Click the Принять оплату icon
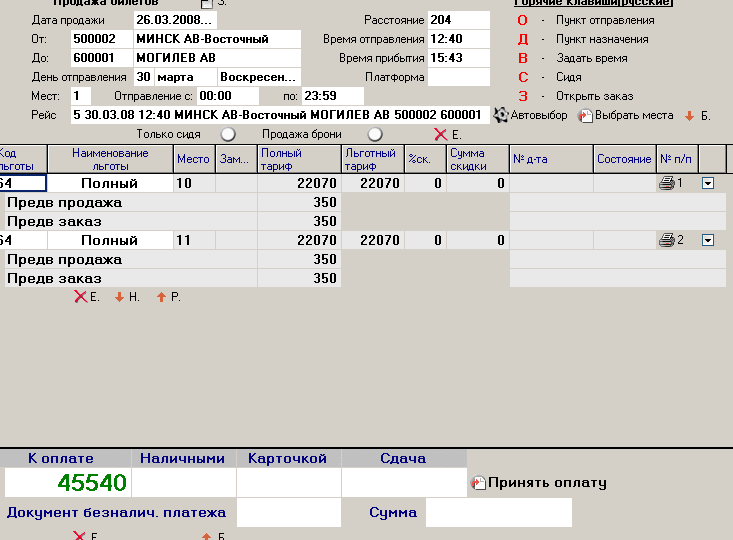733x540 pixels. click(478, 482)
